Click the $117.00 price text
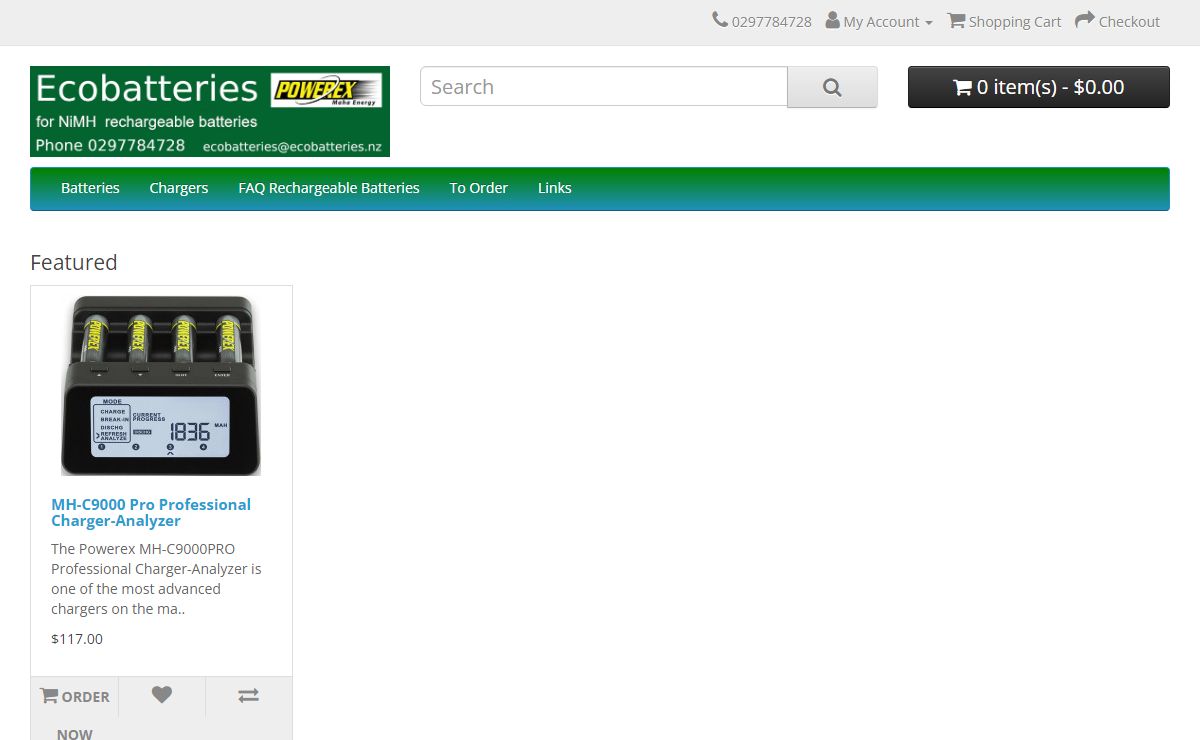 (77, 639)
